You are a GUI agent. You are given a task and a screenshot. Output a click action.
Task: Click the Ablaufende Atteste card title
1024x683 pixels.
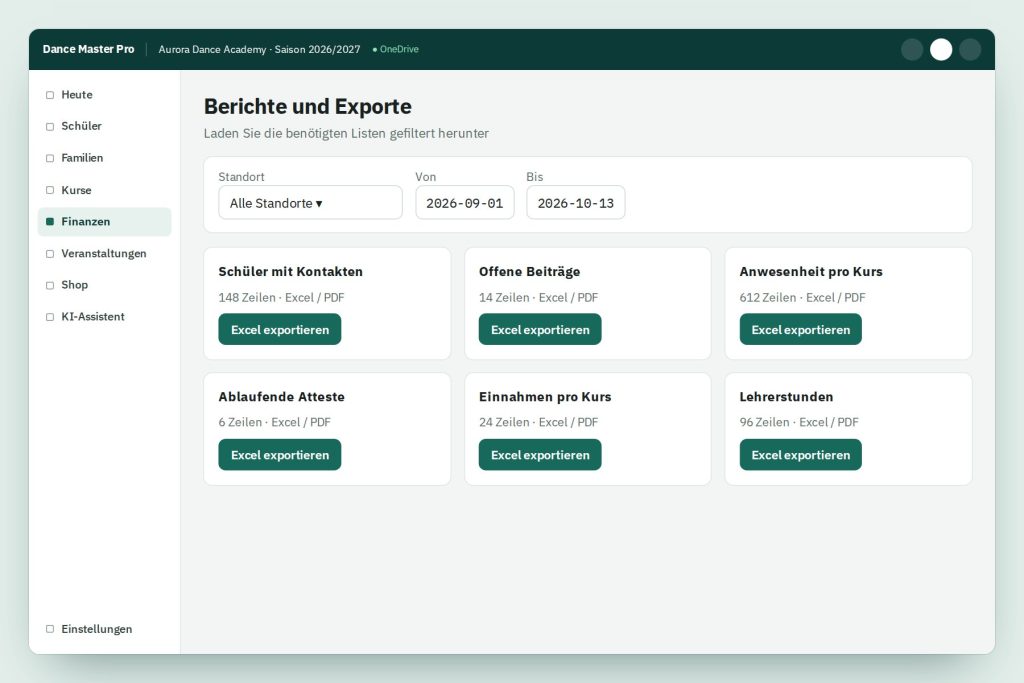tap(281, 397)
